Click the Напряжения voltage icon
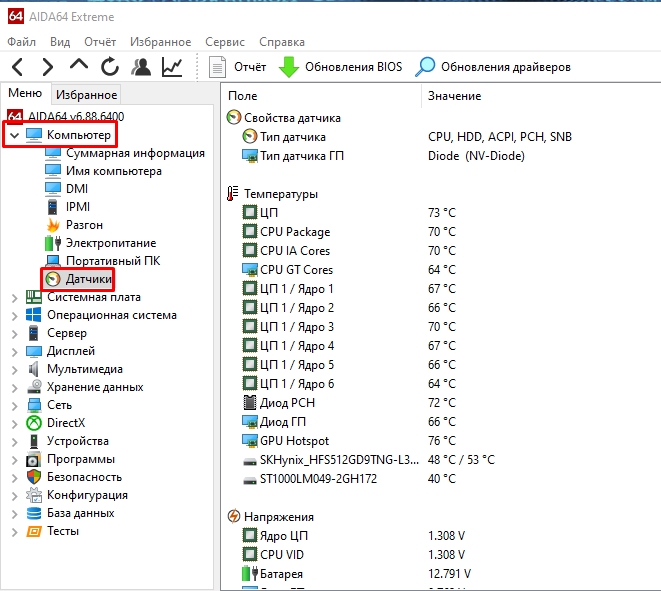This screenshot has height=591, width=661. 234,516
